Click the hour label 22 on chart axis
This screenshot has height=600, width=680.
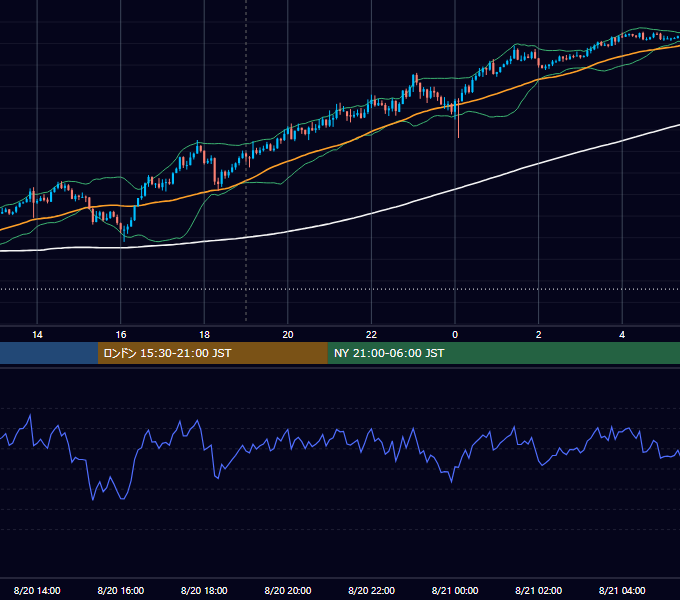click(371, 335)
